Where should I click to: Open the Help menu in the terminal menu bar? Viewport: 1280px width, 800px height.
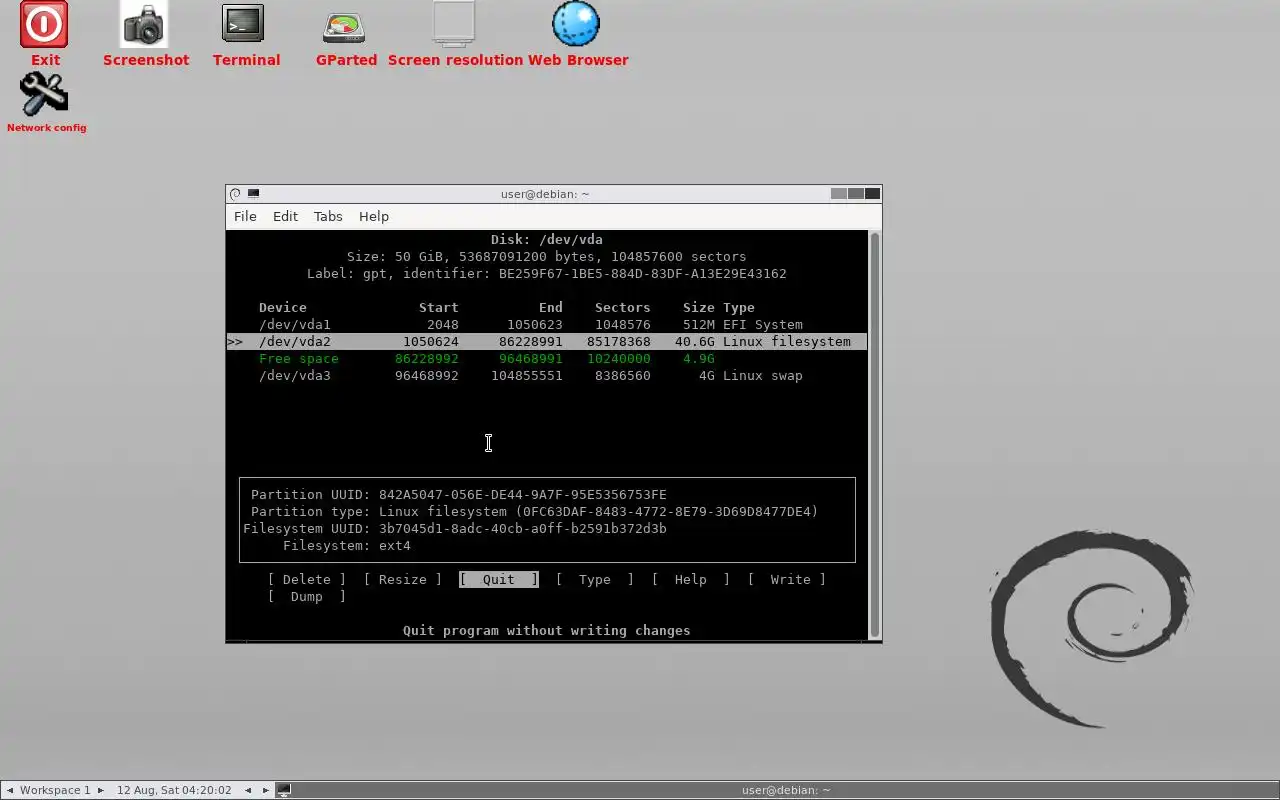point(374,216)
